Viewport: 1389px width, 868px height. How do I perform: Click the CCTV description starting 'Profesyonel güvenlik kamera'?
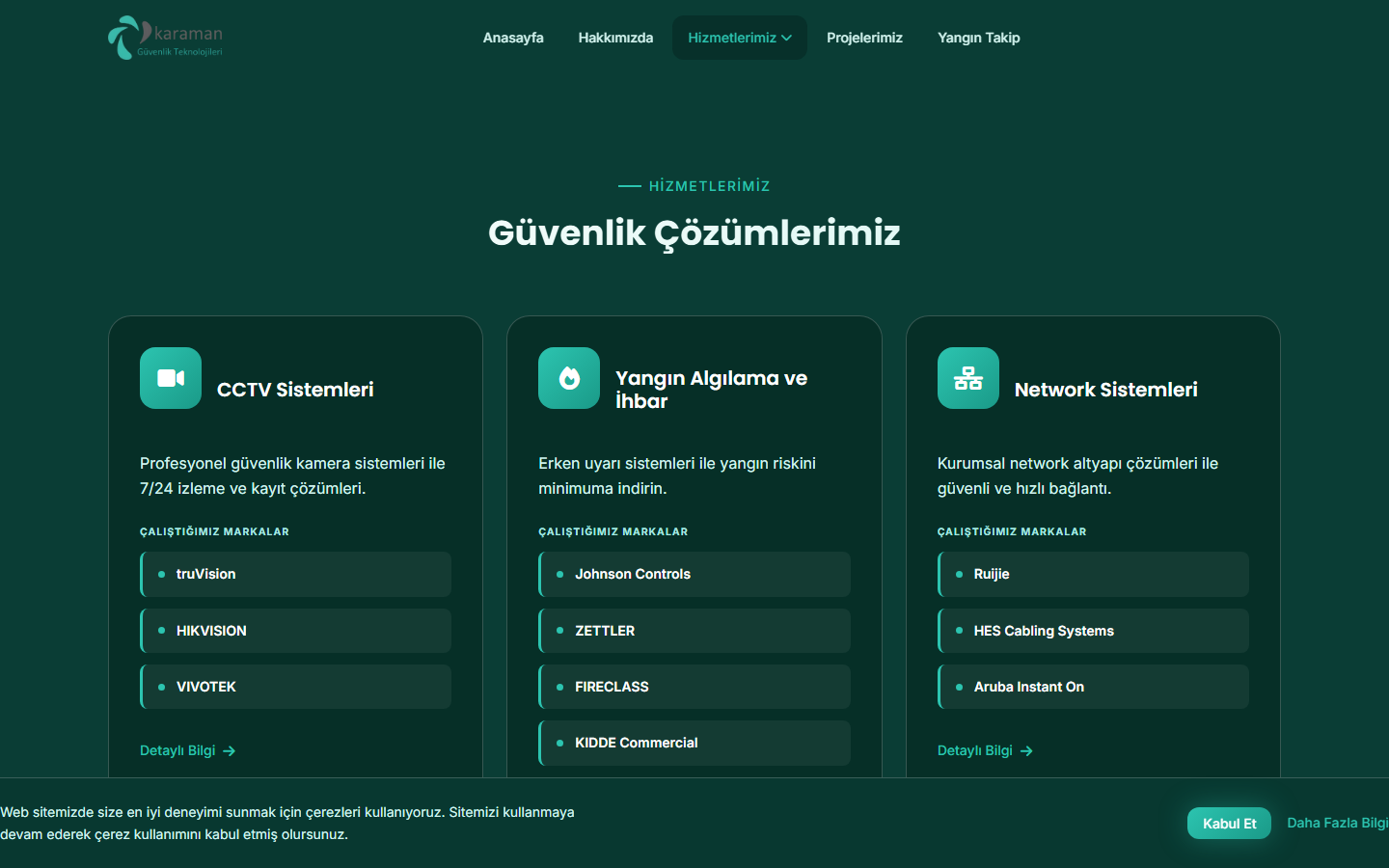292,475
